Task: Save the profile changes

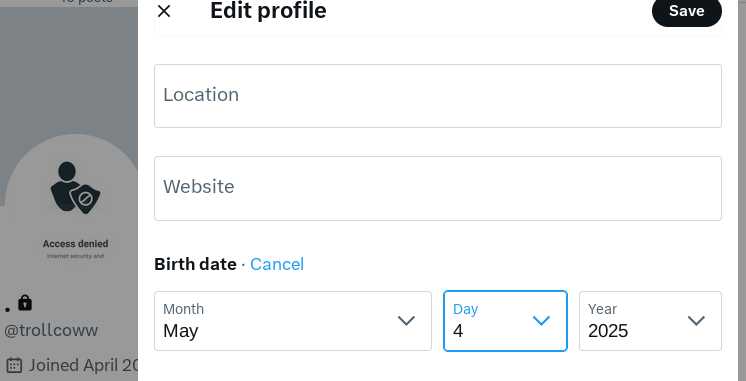Action: click(x=687, y=11)
